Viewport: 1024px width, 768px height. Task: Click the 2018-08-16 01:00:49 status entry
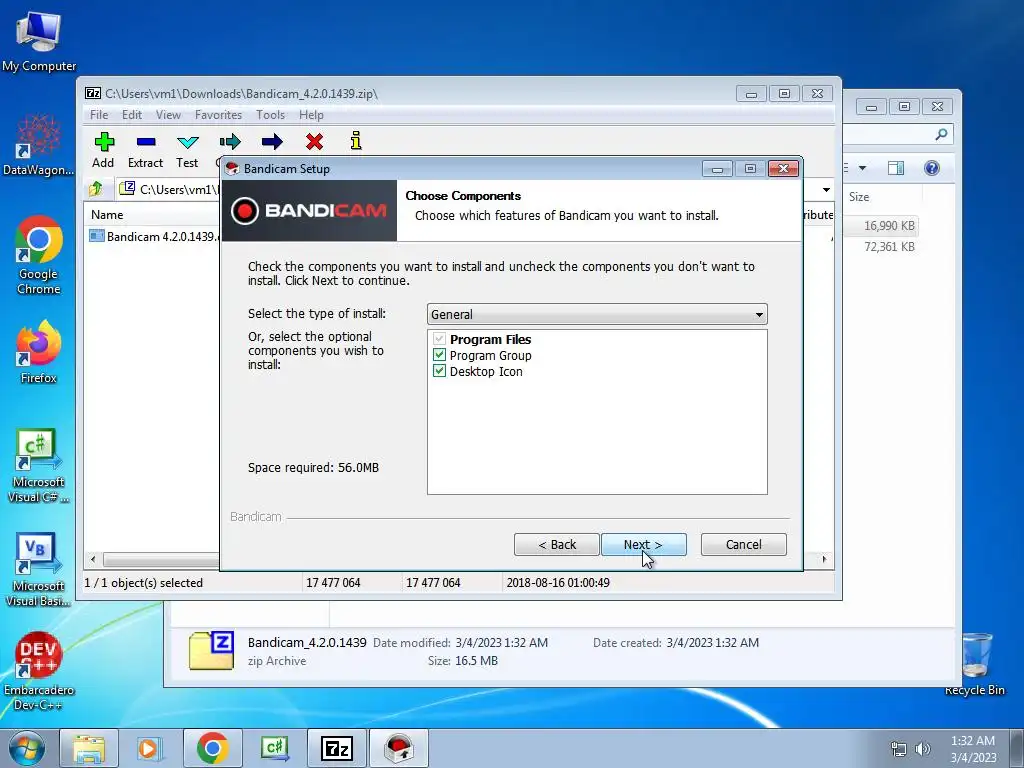point(558,583)
